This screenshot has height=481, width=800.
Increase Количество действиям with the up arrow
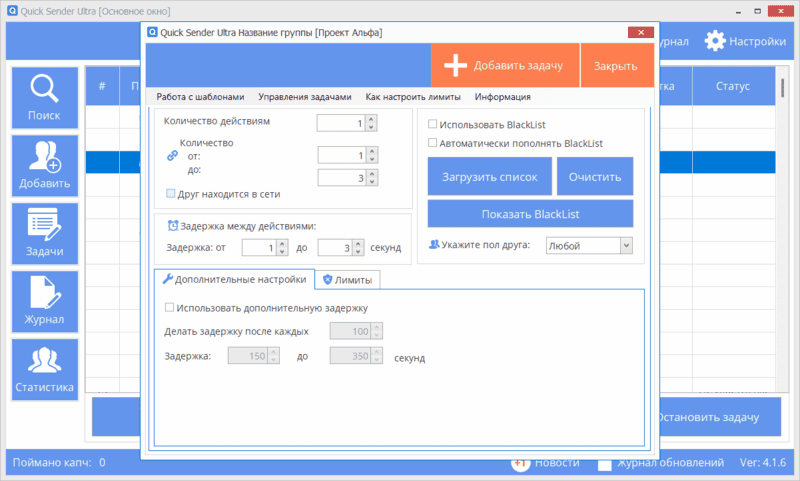click(x=371, y=119)
